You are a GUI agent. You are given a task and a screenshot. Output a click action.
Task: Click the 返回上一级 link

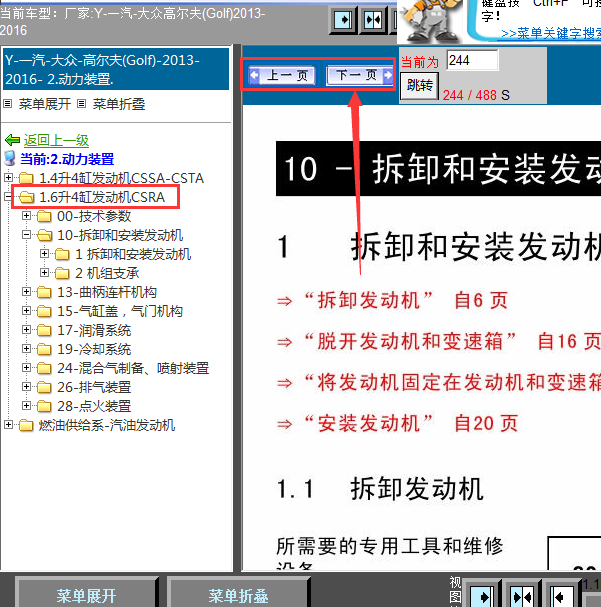(x=57, y=140)
